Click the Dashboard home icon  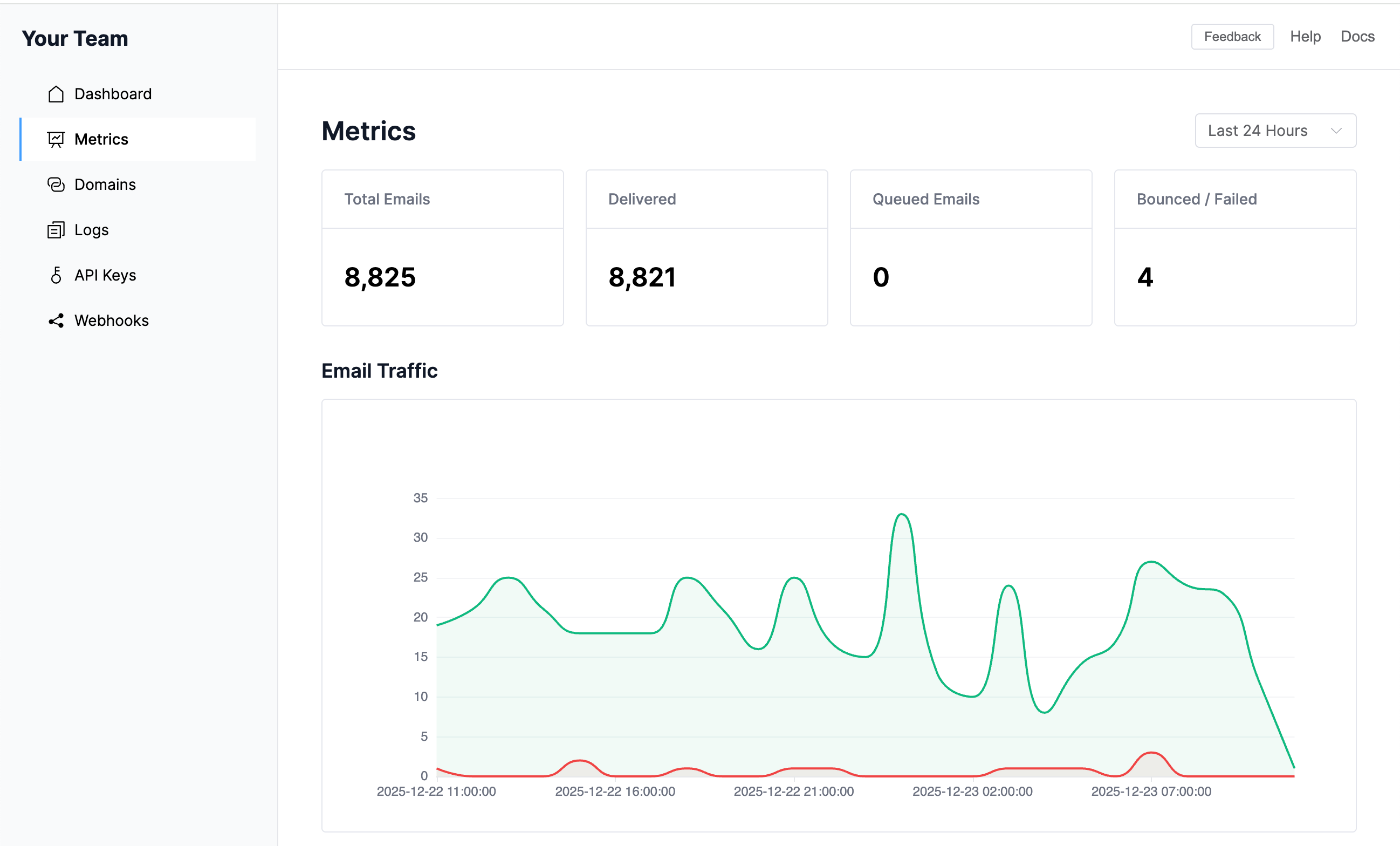(56, 94)
